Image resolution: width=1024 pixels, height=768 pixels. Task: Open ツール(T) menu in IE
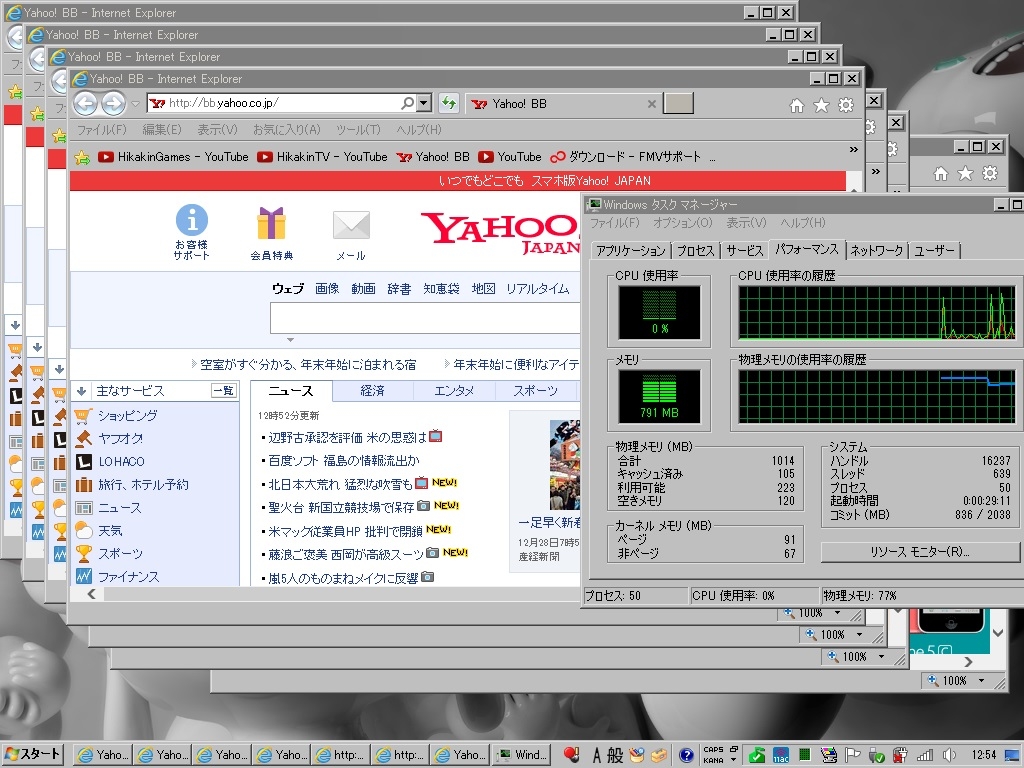(359, 129)
